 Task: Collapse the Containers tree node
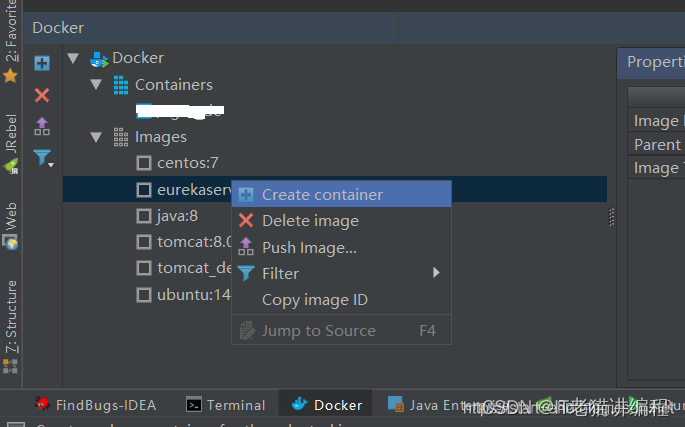96,84
